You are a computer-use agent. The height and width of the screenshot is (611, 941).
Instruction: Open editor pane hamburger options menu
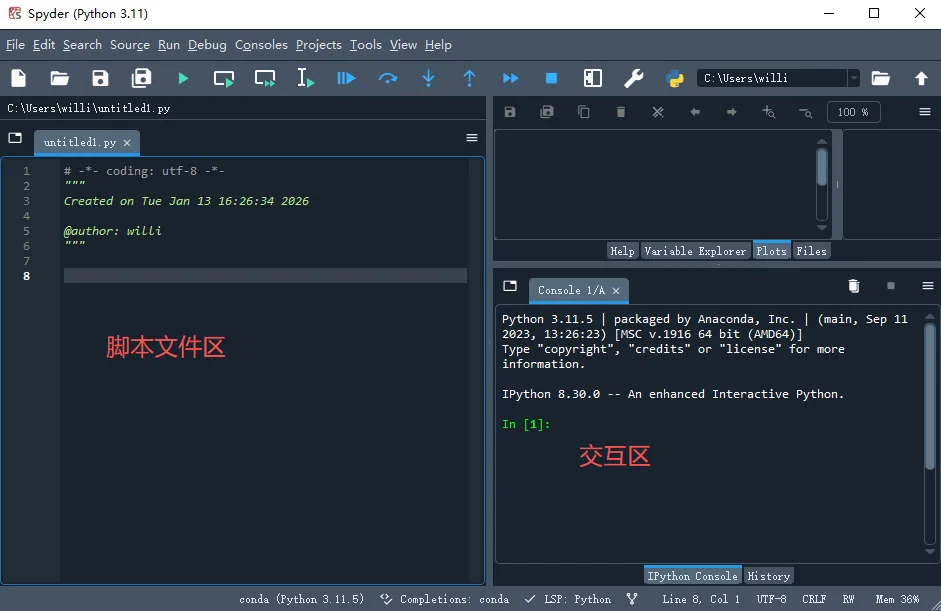coord(472,138)
